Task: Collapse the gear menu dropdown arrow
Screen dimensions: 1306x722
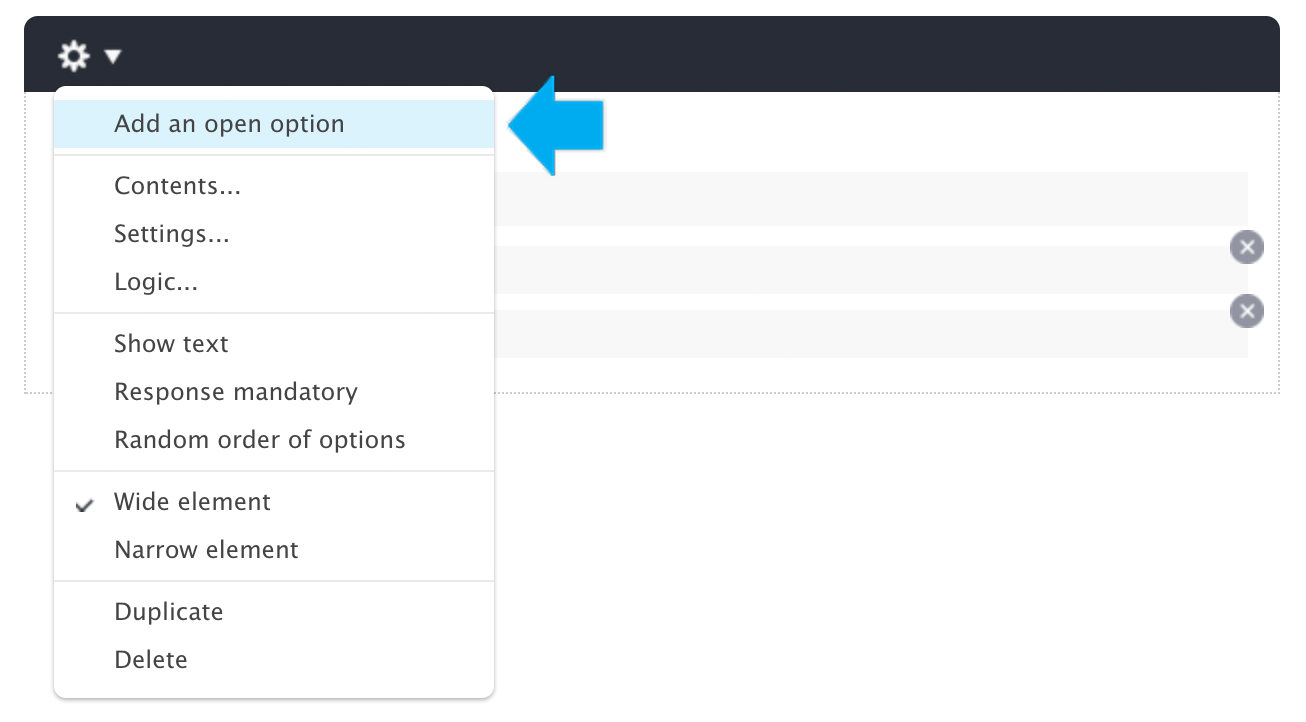Action: (x=112, y=57)
